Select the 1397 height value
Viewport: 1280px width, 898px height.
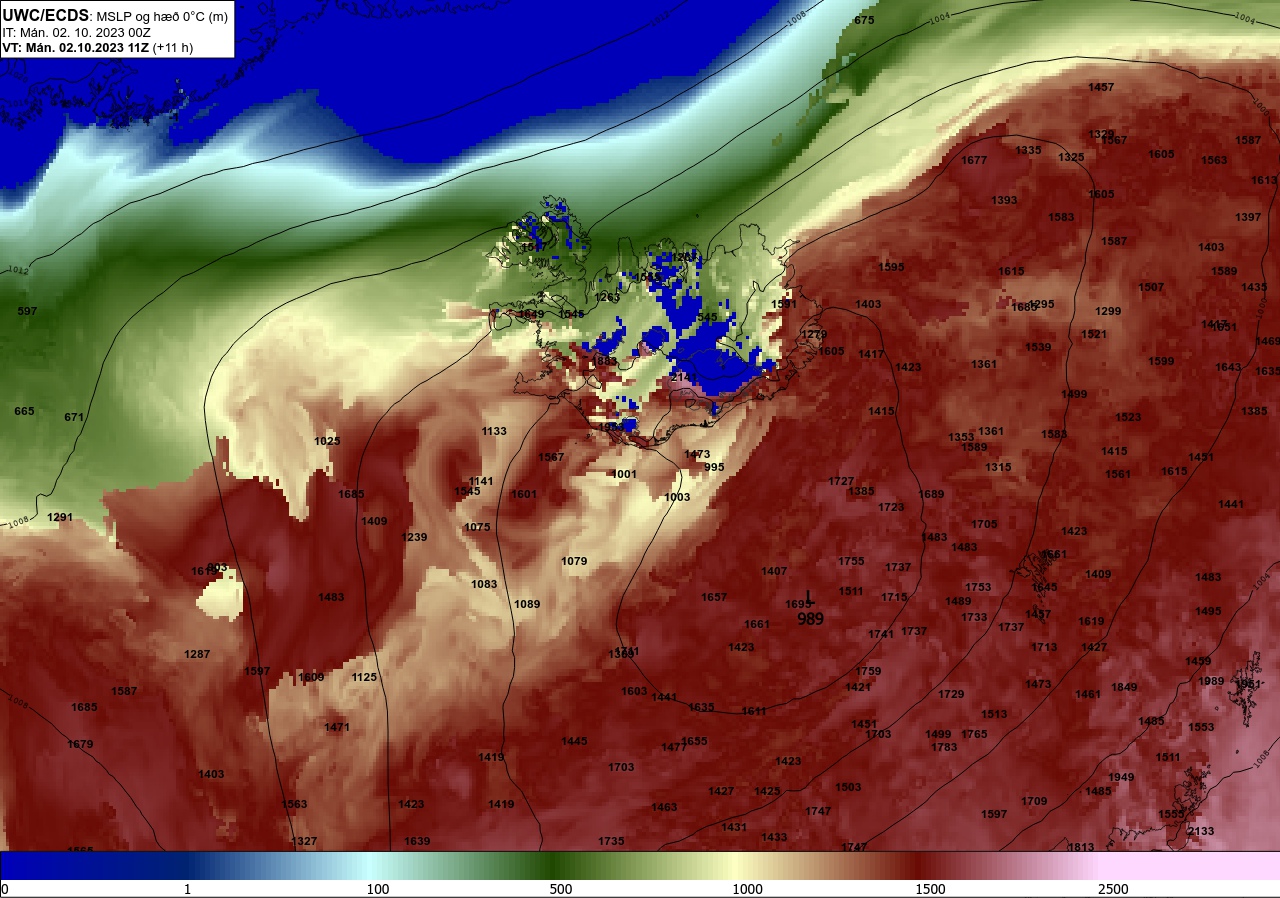click(1248, 217)
